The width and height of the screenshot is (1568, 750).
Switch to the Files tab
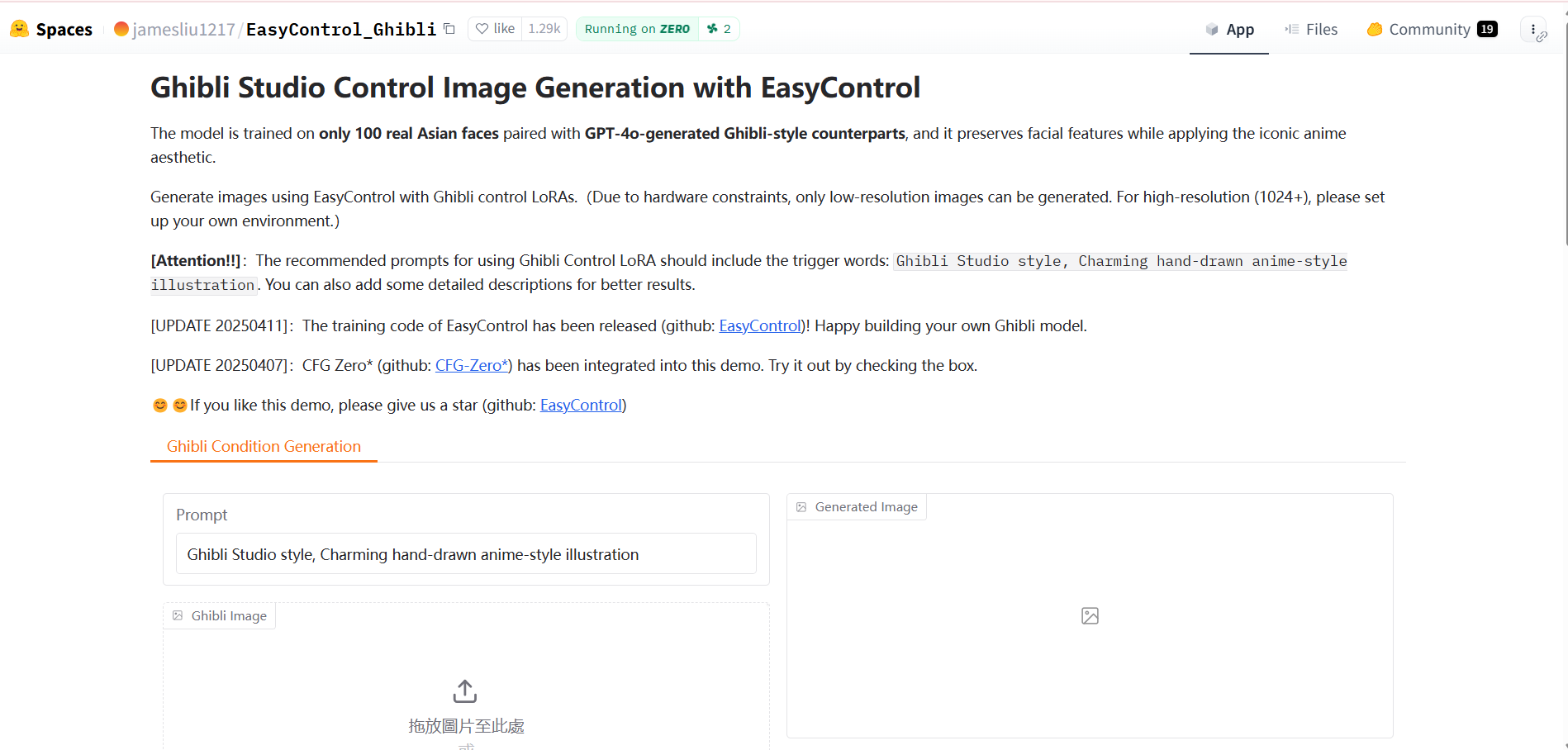tap(1311, 29)
